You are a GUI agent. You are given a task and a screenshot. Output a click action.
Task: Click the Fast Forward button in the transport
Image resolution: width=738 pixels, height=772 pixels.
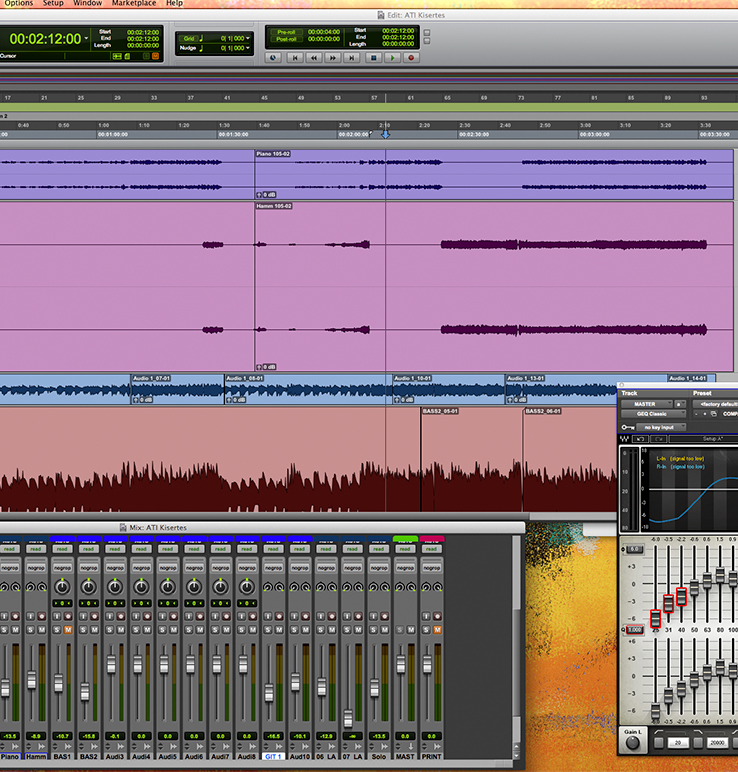tap(333, 58)
